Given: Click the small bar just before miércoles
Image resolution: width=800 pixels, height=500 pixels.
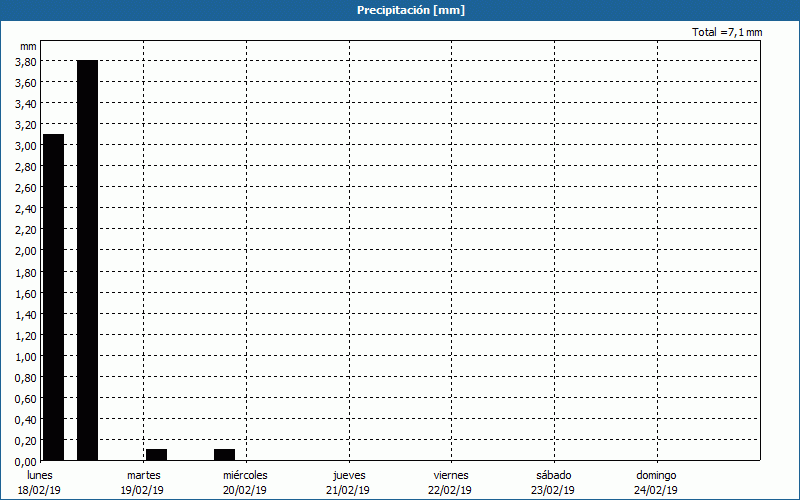Looking at the screenshot, I should pyautogui.click(x=224, y=455).
